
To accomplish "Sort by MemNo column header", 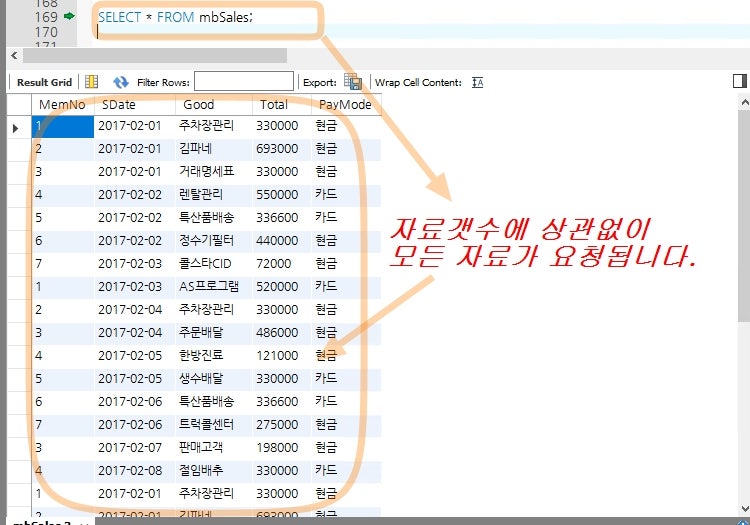I will [x=62, y=105].
